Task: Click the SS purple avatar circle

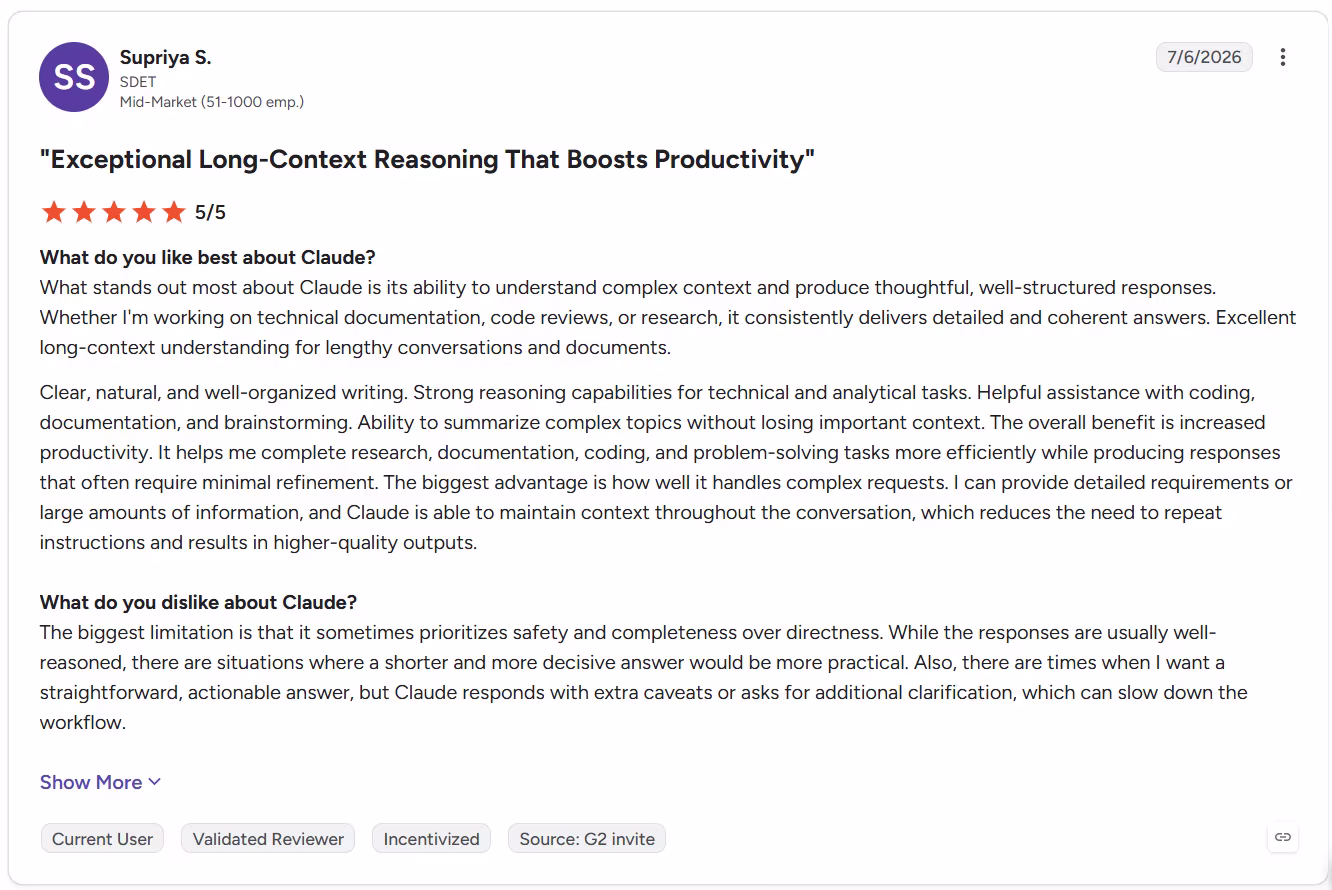Action: pyautogui.click(x=74, y=77)
